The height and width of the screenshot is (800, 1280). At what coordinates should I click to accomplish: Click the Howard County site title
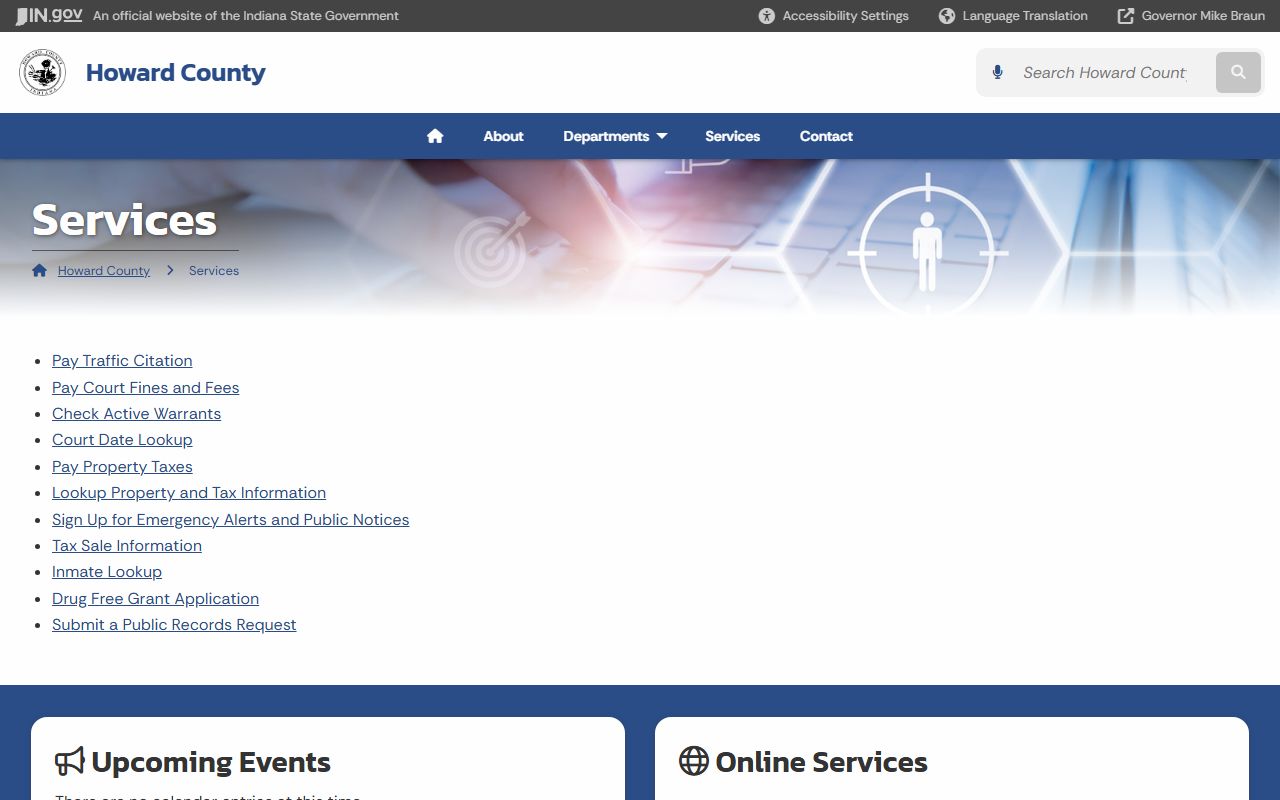point(175,73)
